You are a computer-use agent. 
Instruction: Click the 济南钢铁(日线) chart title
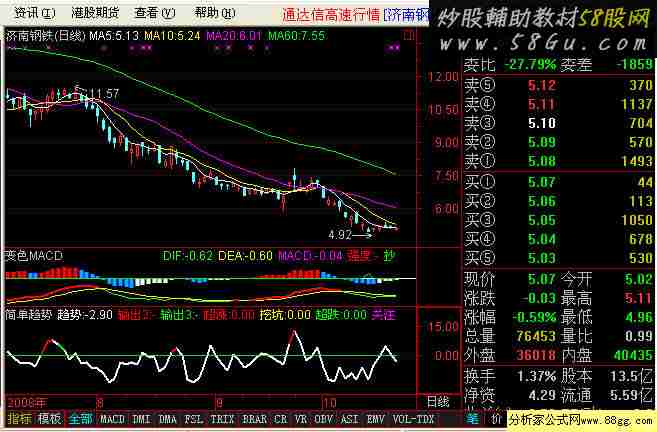pyautogui.click(x=45, y=36)
